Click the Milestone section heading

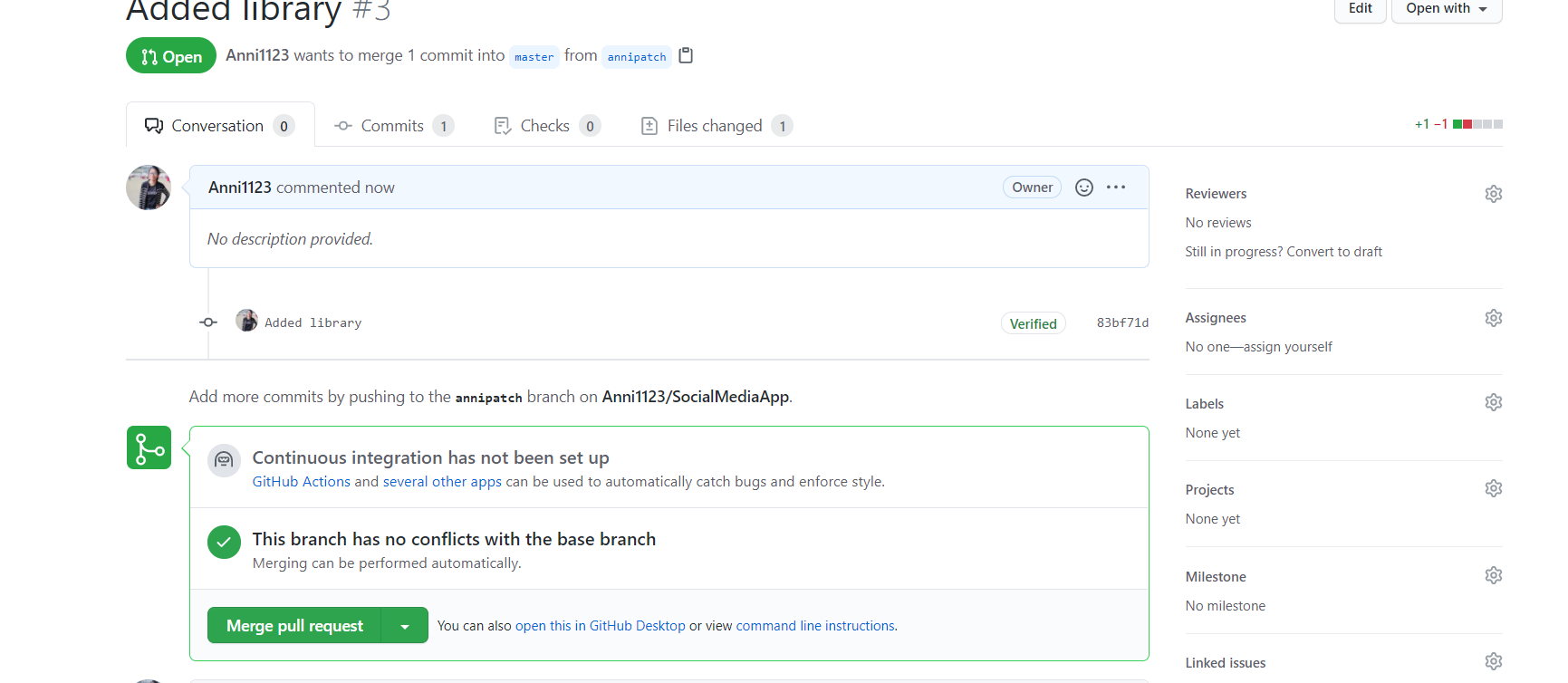[1216, 577]
